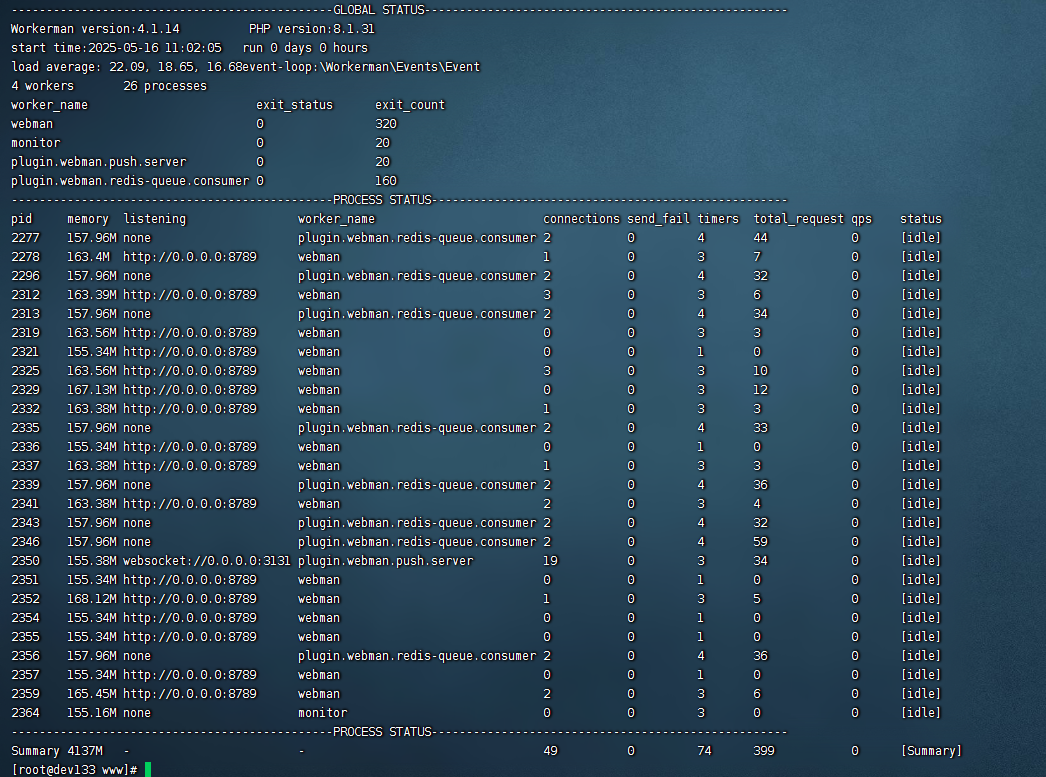Image resolution: width=1046 pixels, height=777 pixels.
Task: Select plugin.webman.push.server in the global status list
Action: [x=99, y=162]
